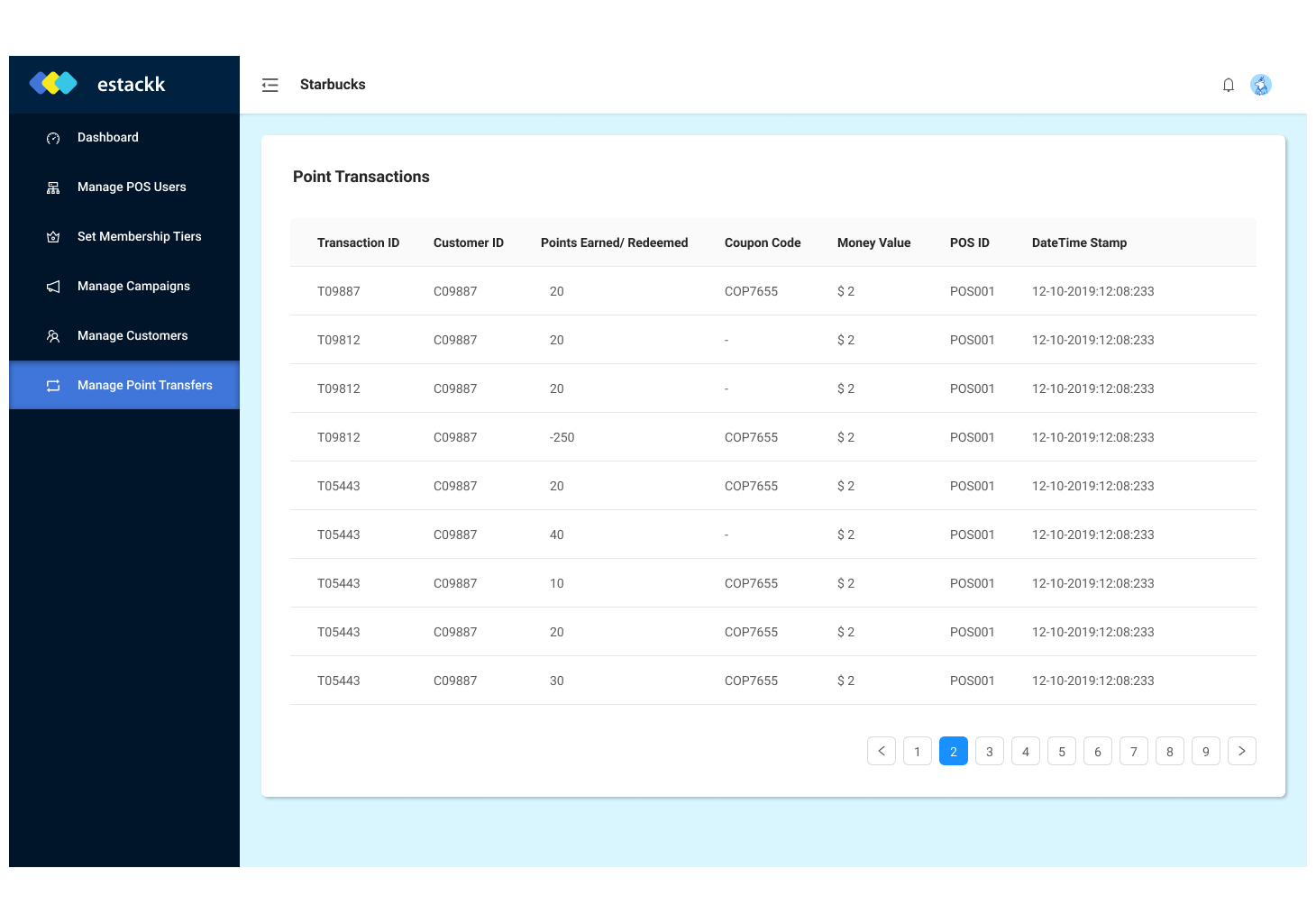This screenshot has width=1316, height=923.
Task: Select Set Membership Tiers menu item
Action: point(139,236)
